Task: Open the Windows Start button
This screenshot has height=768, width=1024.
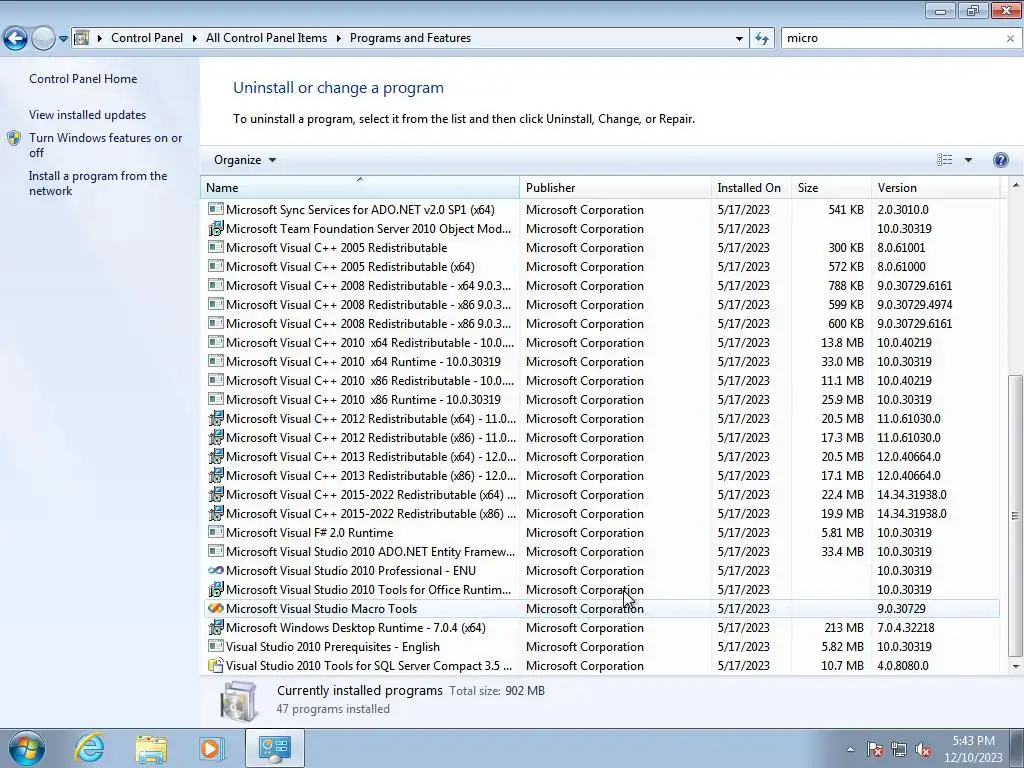Action: [26, 748]
